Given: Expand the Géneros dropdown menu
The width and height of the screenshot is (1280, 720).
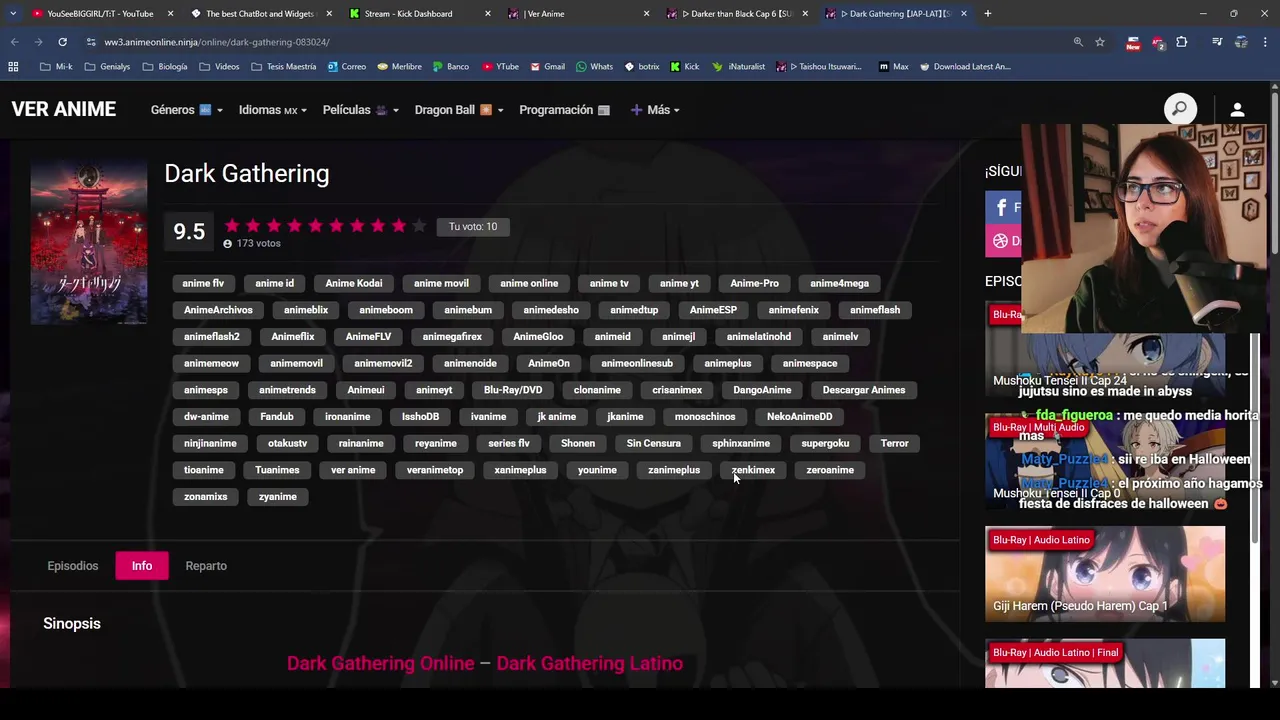Looking at the screenshot, I should [x=186, y=110].
